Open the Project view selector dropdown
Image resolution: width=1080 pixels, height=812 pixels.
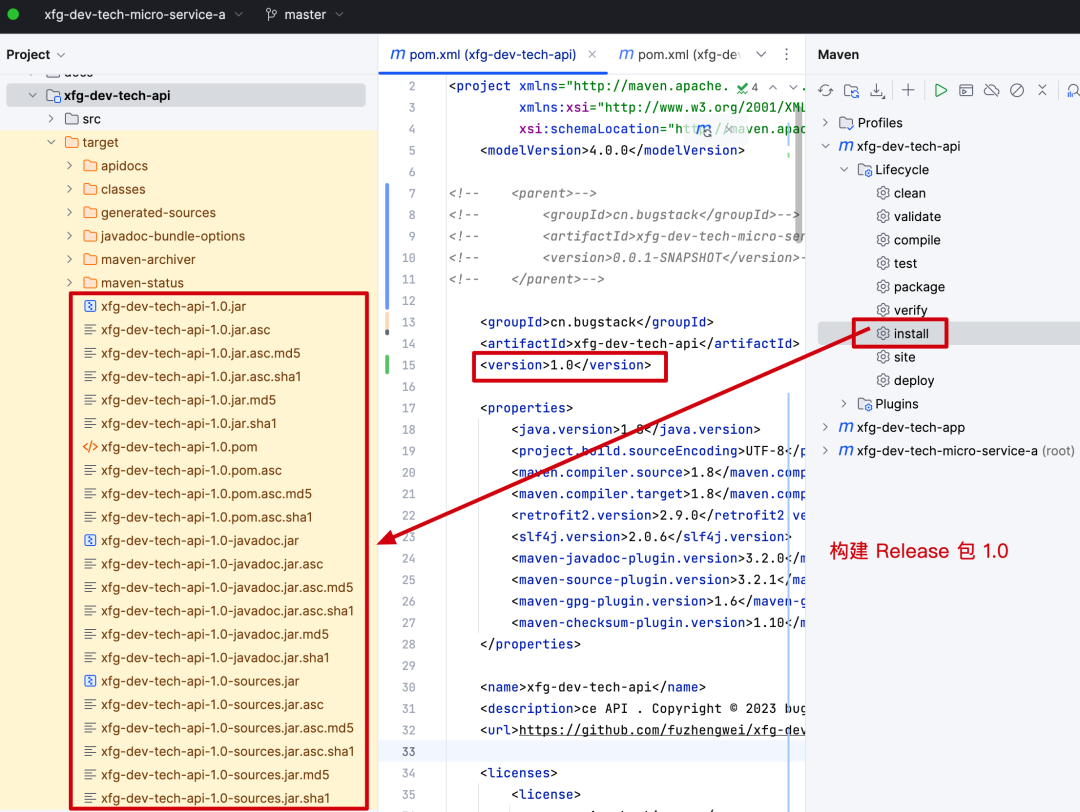(x=36, y=54)
